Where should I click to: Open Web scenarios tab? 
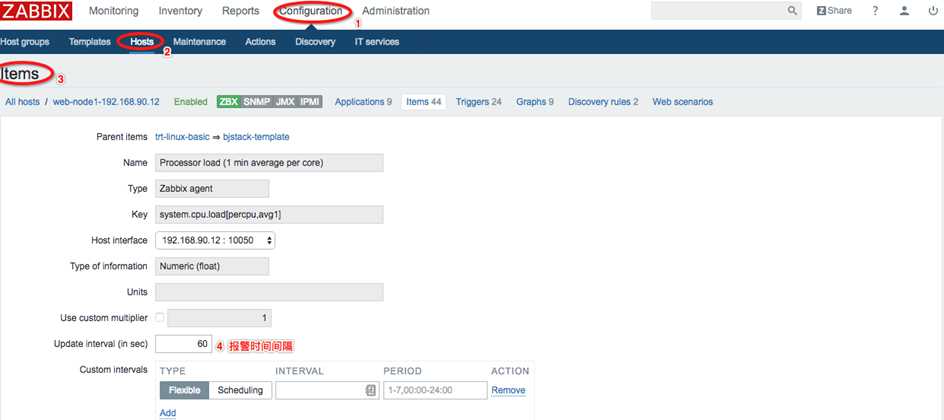click(683, 102)
